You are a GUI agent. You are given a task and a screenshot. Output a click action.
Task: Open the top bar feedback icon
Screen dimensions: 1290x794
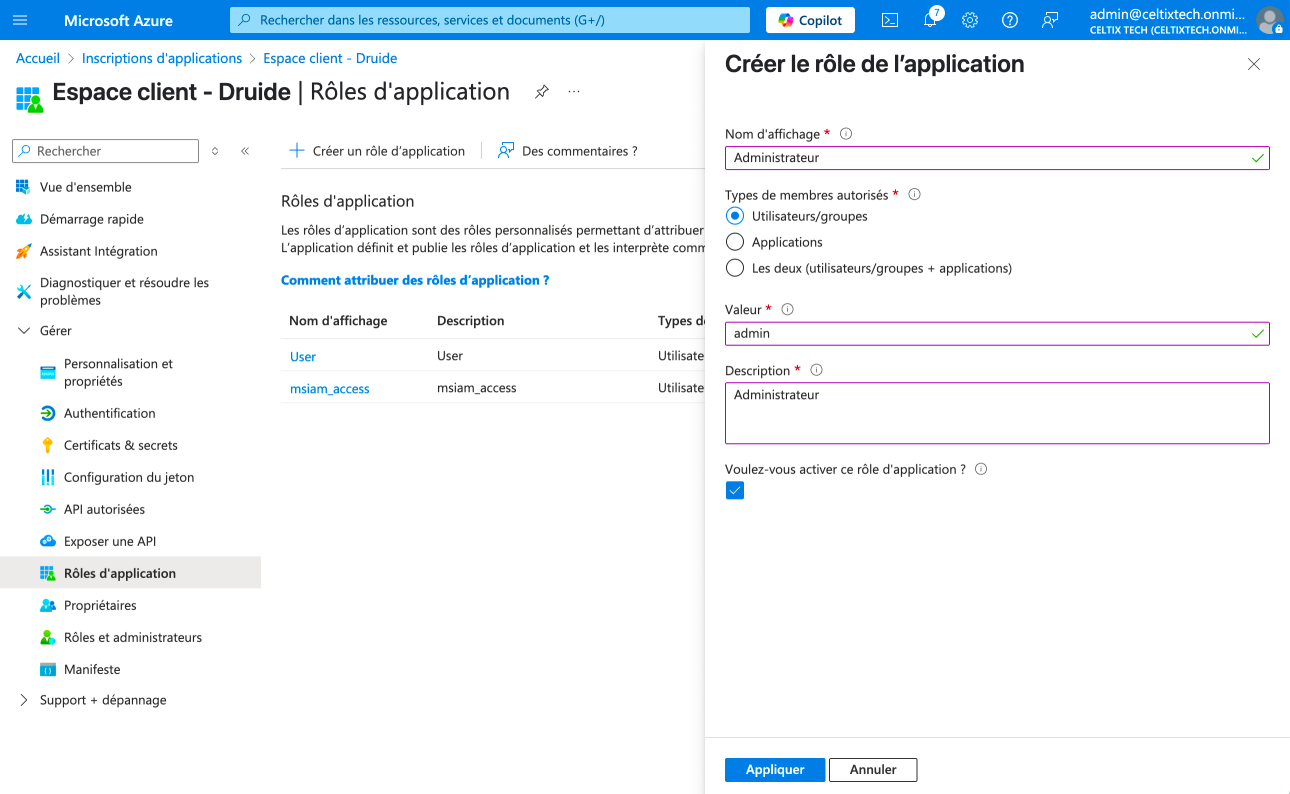click(x=1049, y=20)
